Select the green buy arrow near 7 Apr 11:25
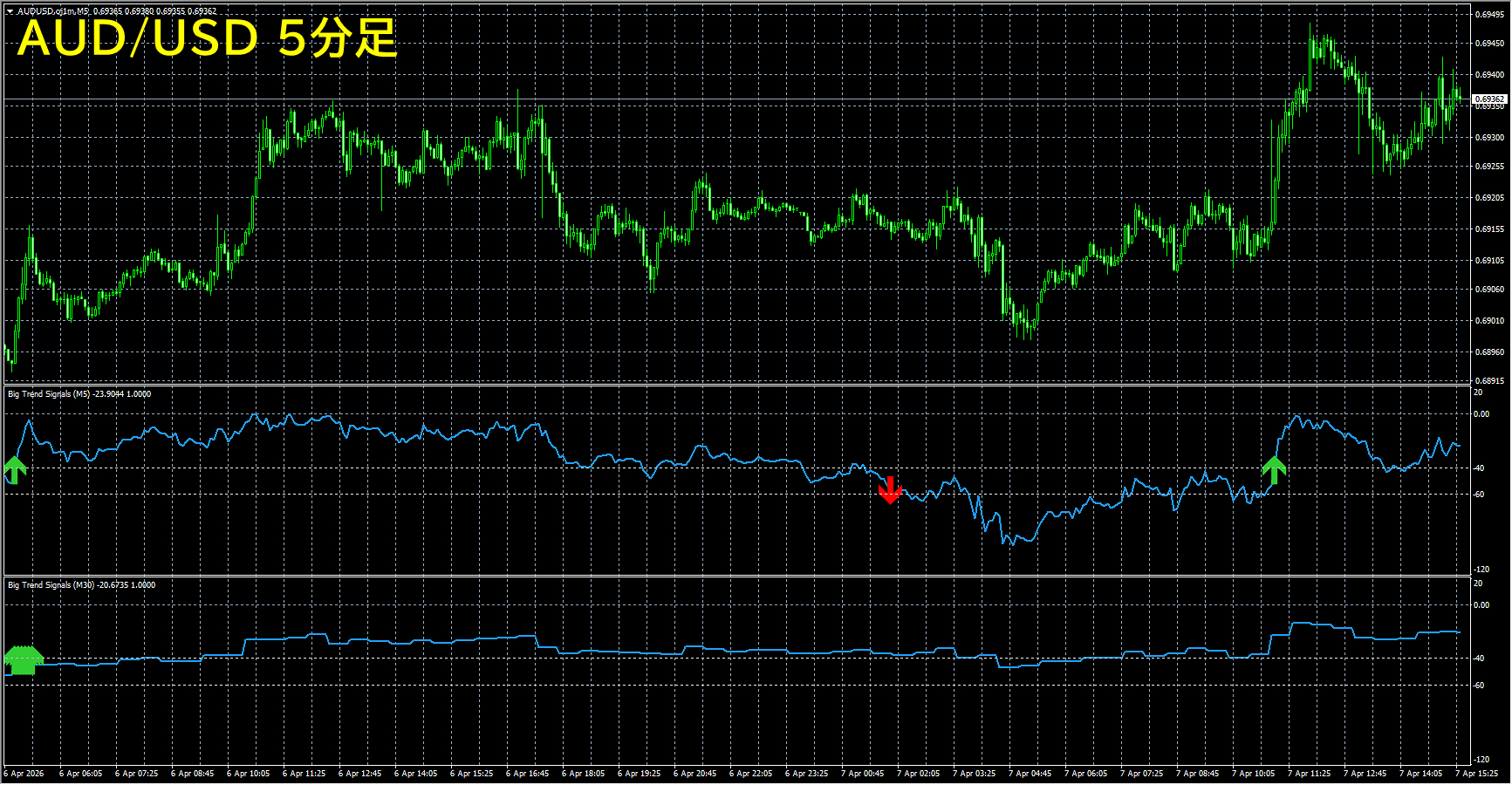 pyautogui.click(x=1274, y=470)
